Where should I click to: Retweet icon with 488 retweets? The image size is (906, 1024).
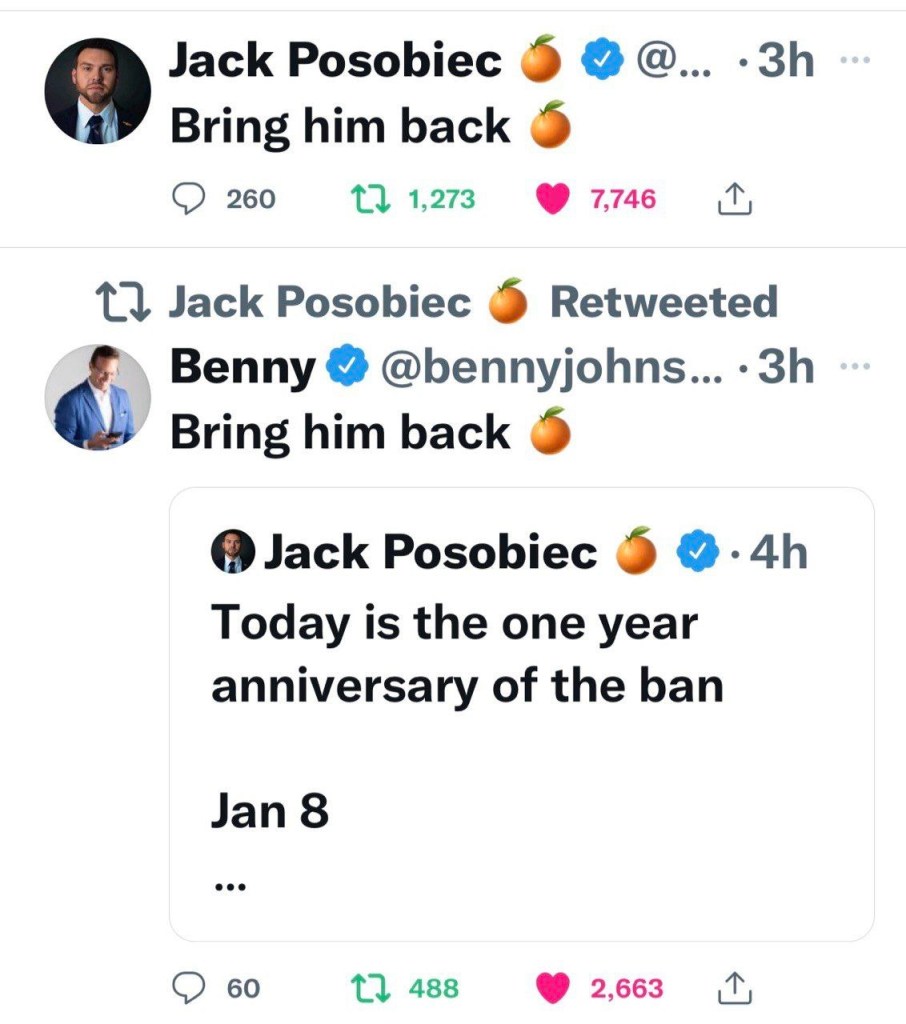370,987
